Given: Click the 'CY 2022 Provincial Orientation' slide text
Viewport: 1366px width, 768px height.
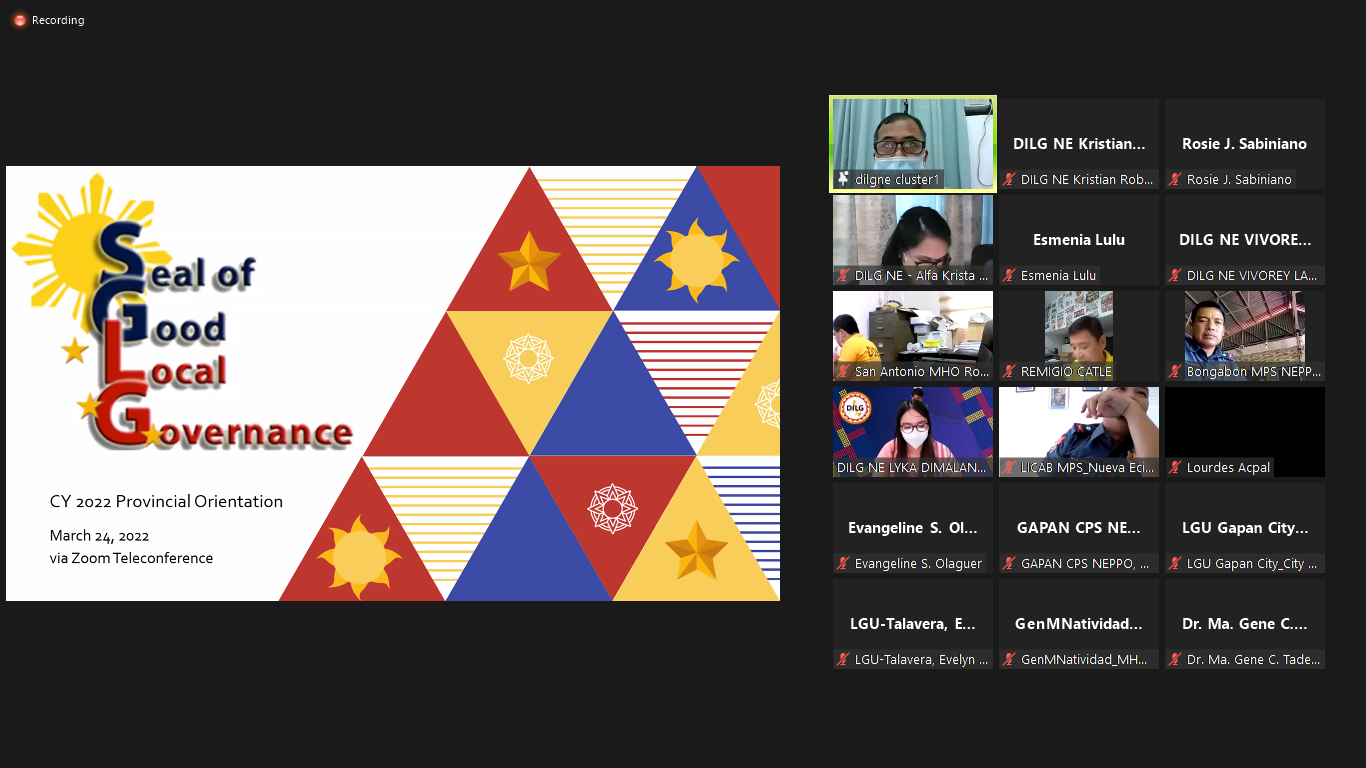Looking at the screenshot, I should [x=166, y=502].
